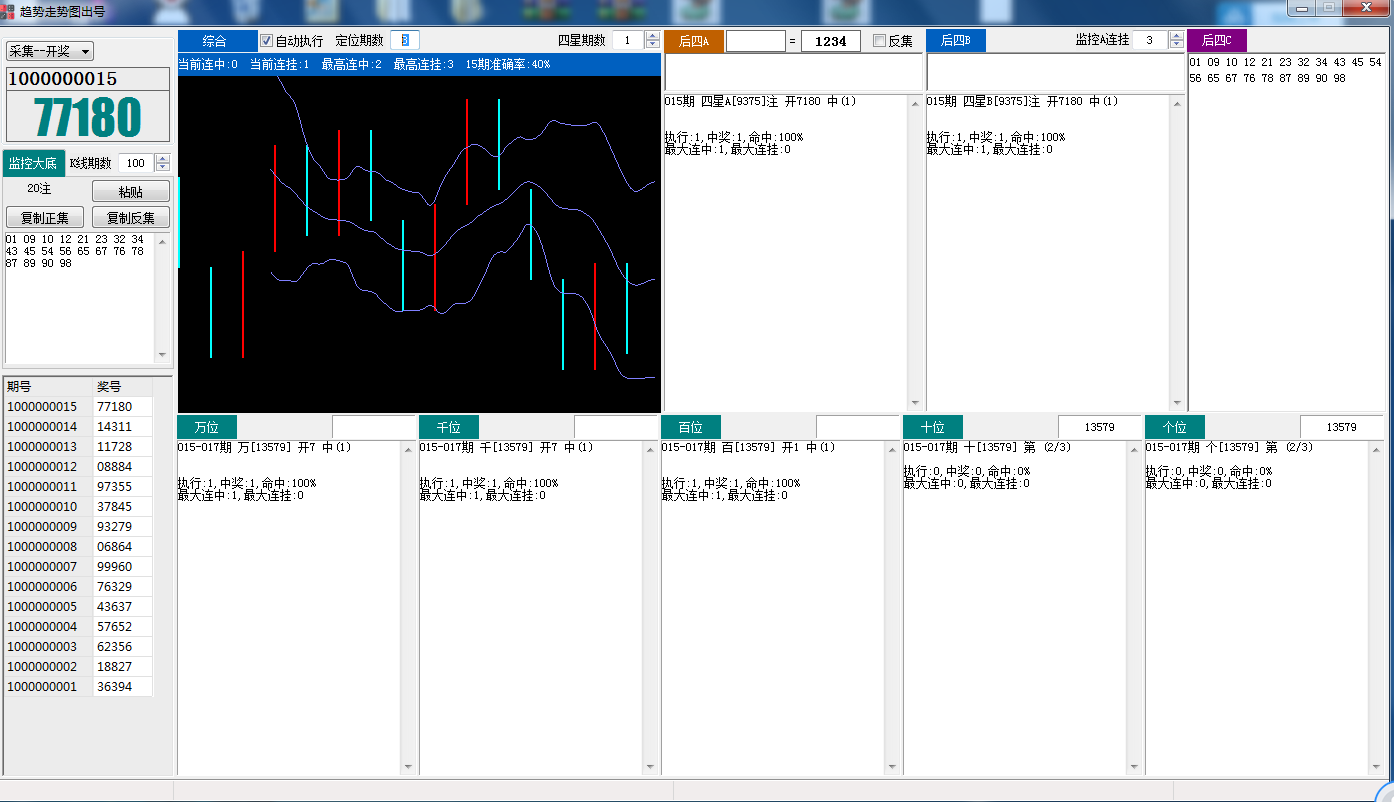Click the K线期数 value field showing 100
The image size is (1394, 802).
point(136,163)
